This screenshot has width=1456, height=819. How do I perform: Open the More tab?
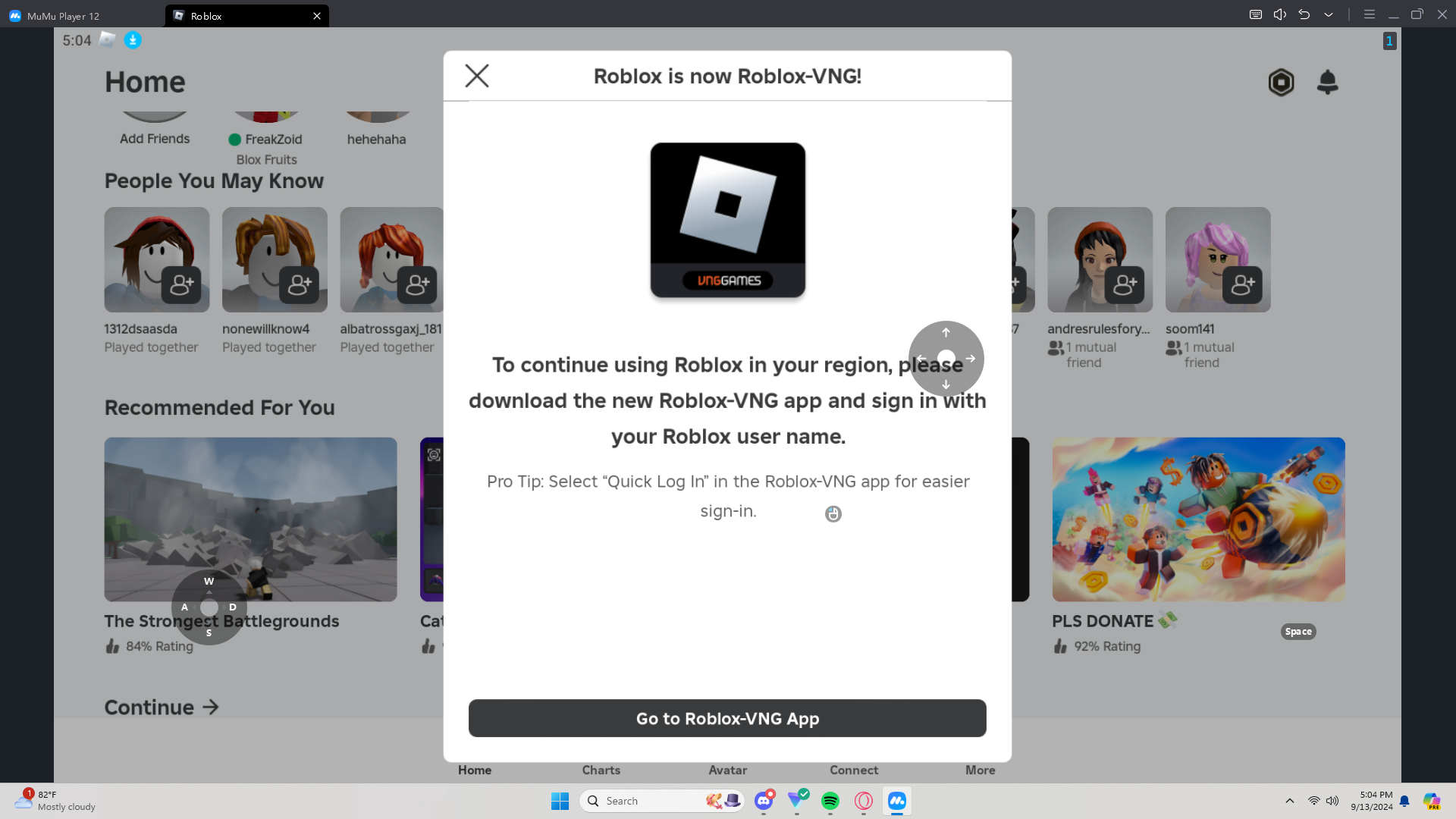[x=981, y=770]
